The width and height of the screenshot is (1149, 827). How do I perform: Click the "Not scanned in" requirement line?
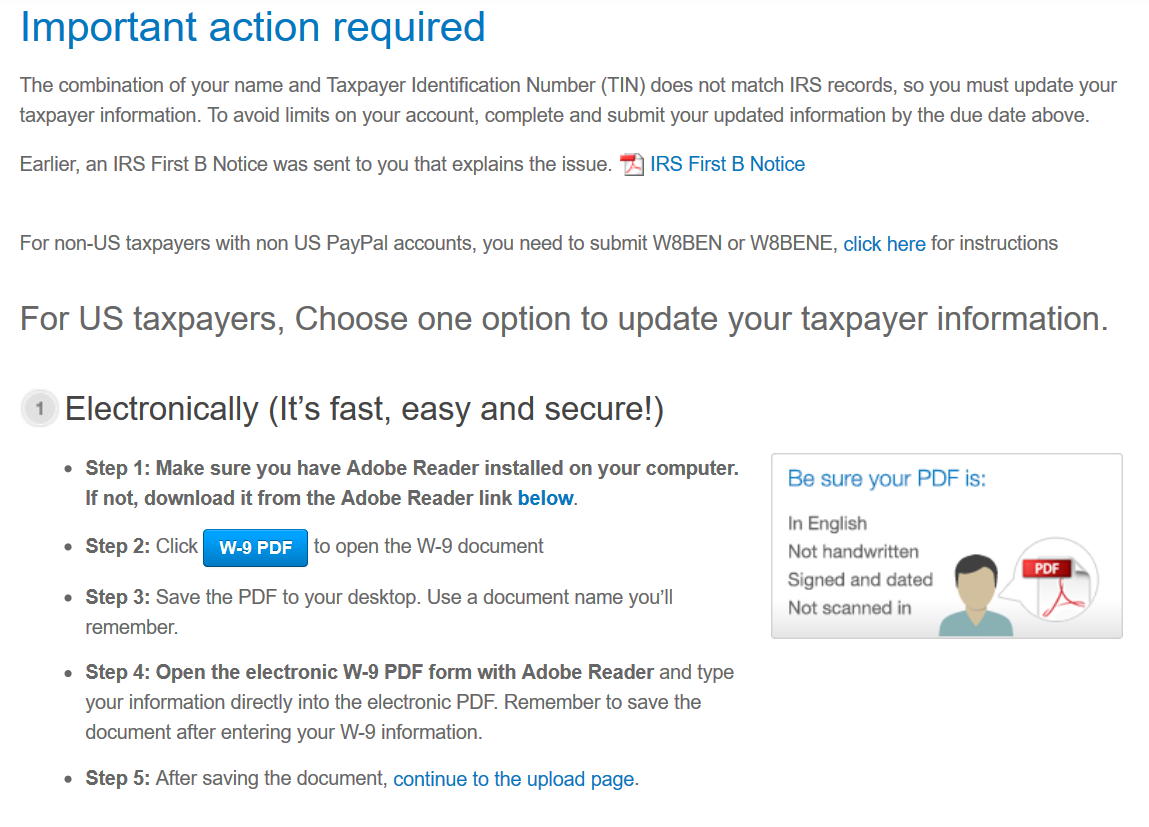point(849,608)
